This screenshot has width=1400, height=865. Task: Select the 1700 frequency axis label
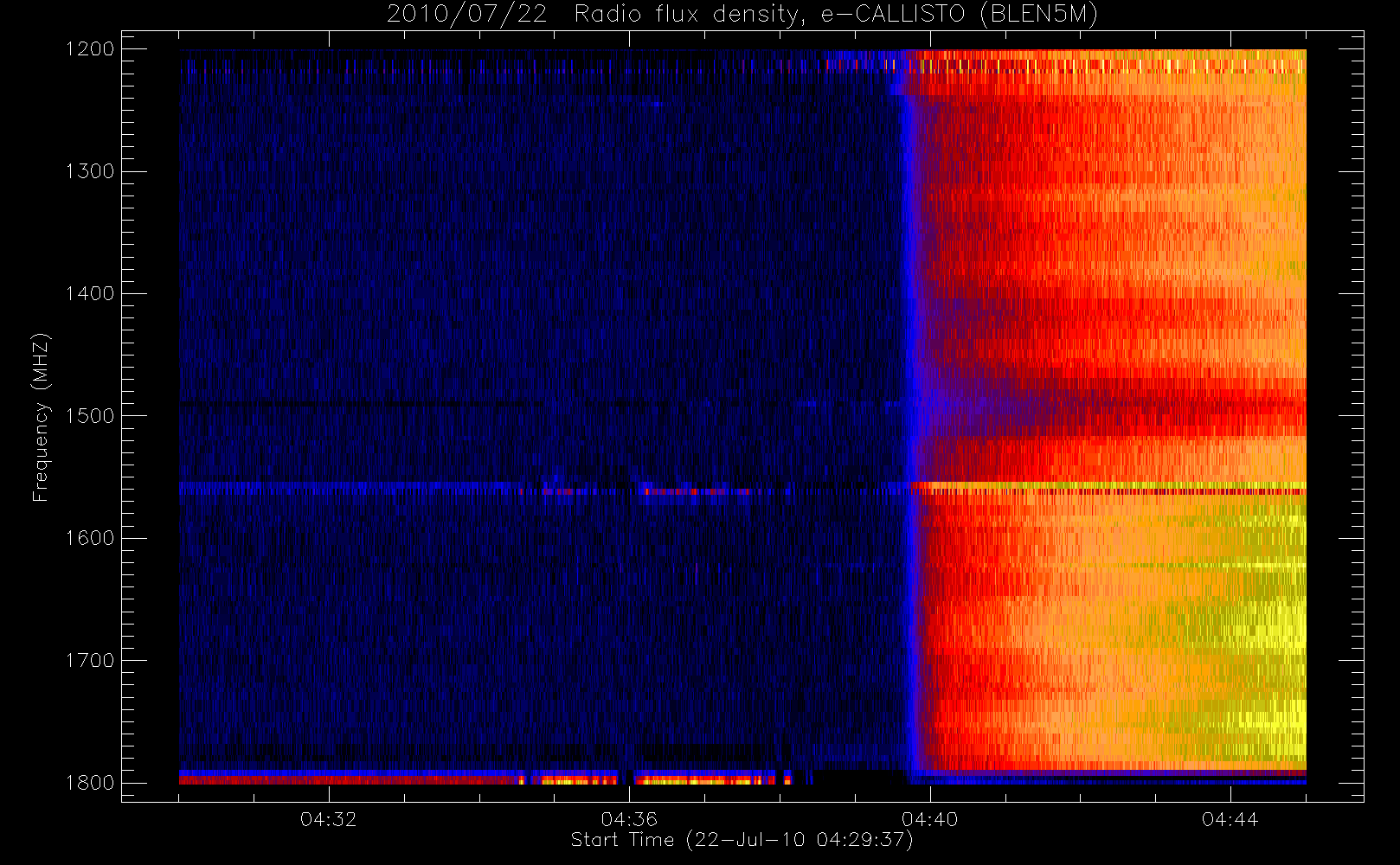coord(90,660)
